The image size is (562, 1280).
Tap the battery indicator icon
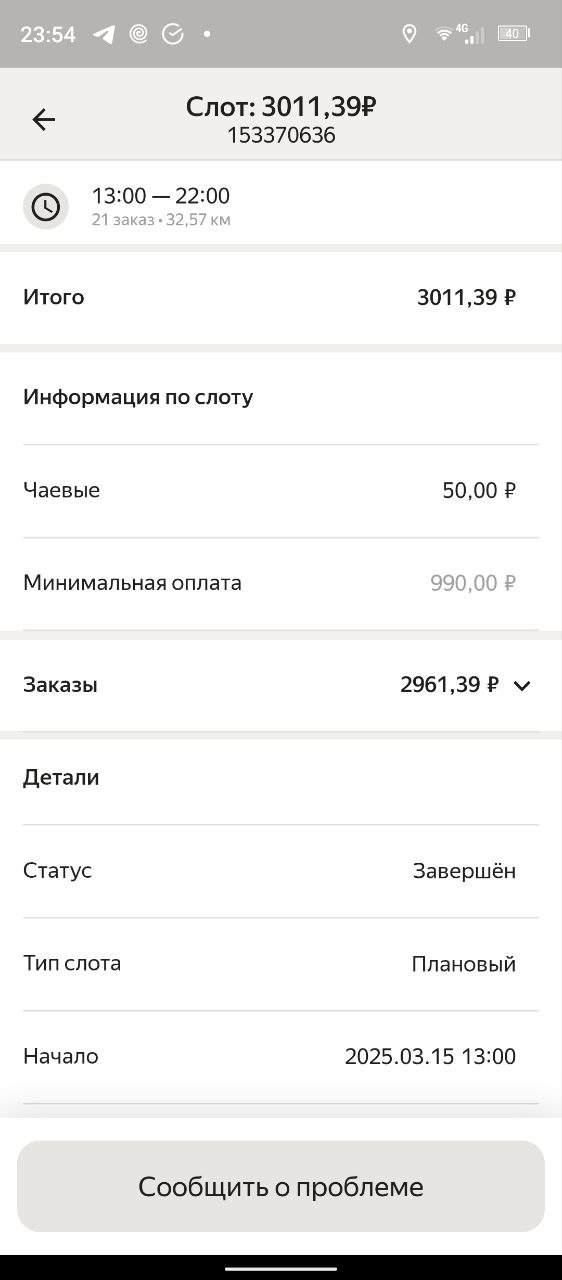514,34
